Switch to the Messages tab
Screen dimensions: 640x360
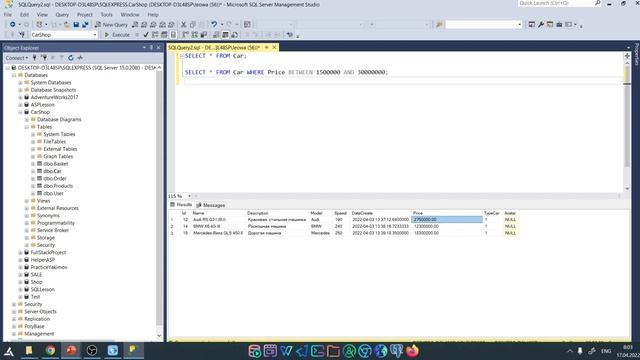point(211,205)
